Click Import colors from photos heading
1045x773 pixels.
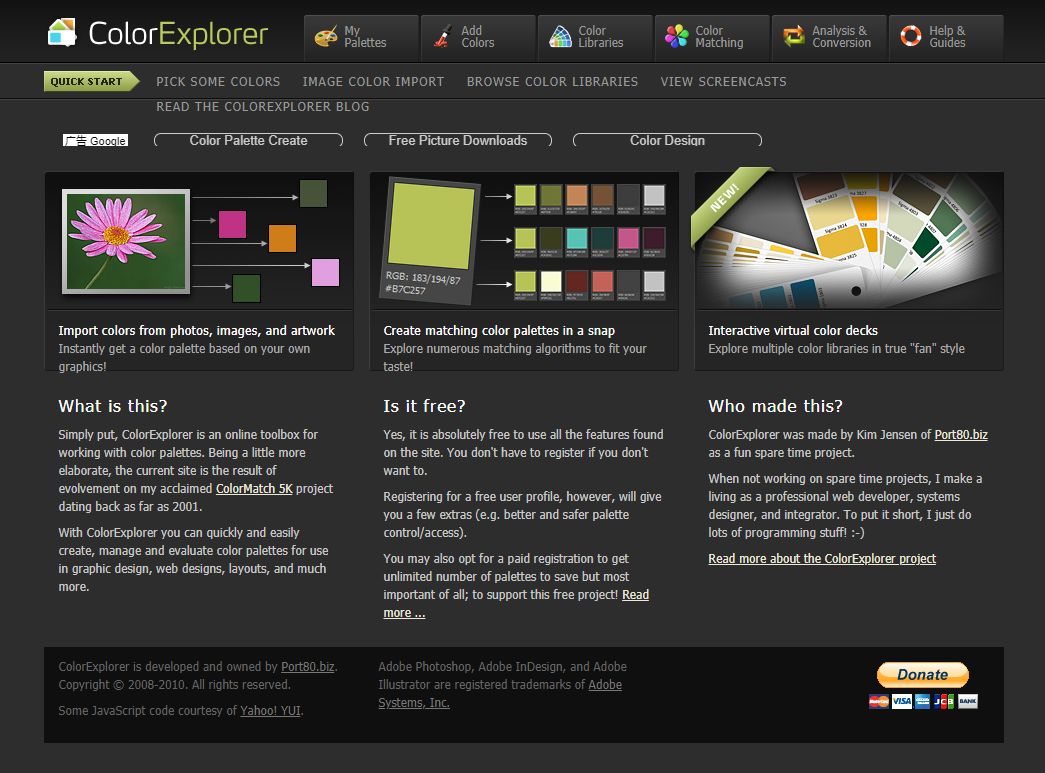tap(197, 331)
